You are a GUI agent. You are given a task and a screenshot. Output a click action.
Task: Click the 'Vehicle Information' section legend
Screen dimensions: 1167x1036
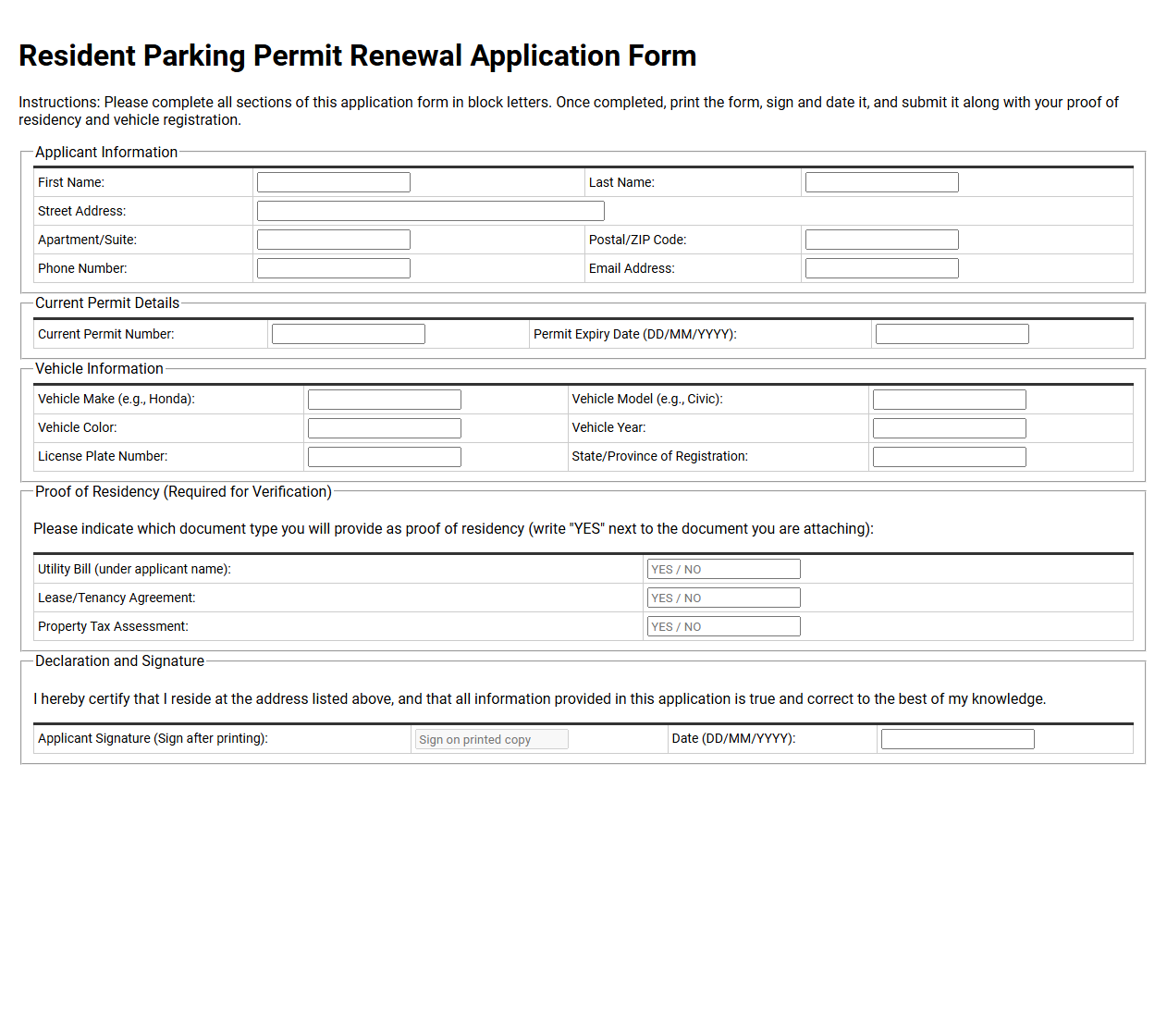[99, 368]
